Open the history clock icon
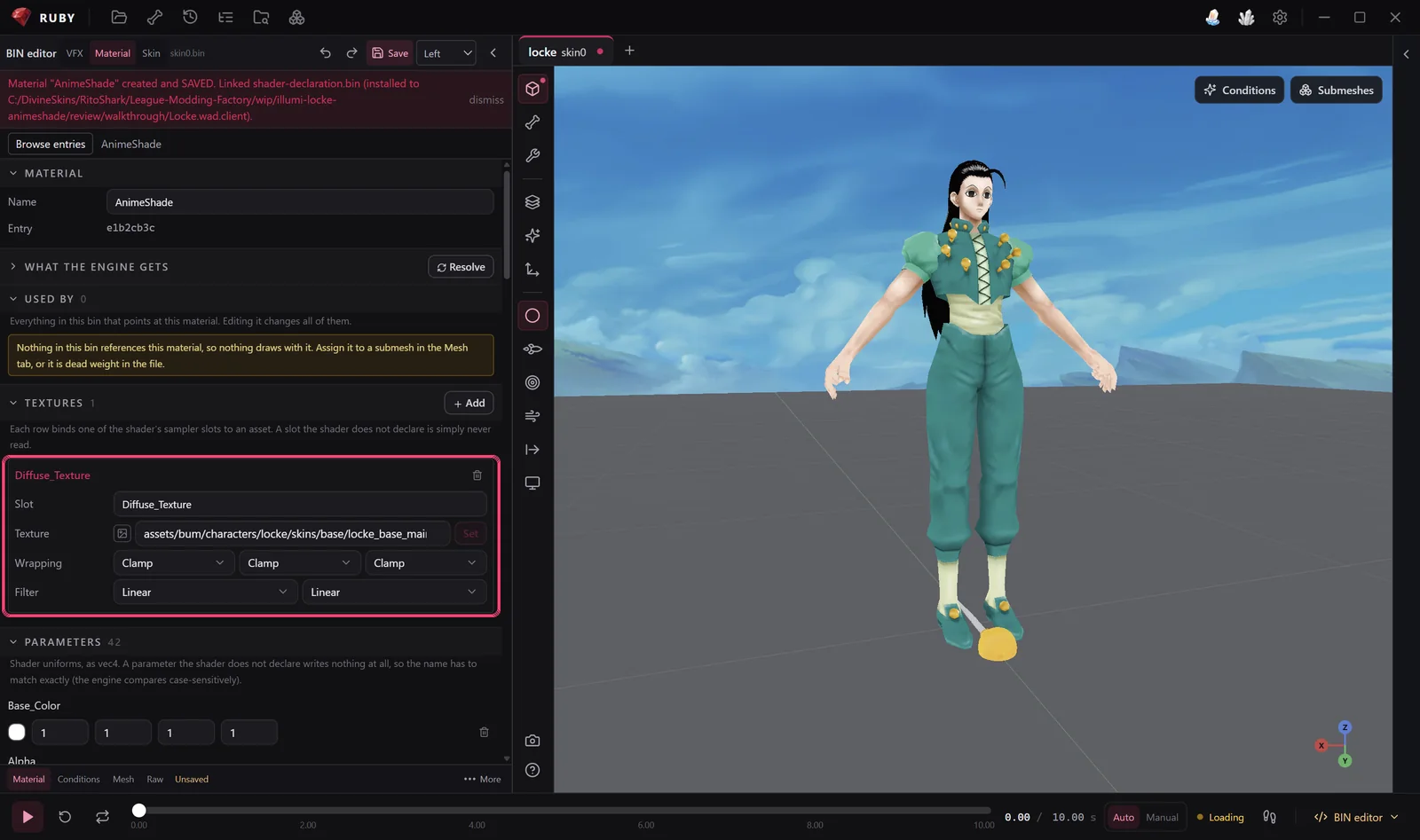1420x840 pixels. tap(190, 17)
